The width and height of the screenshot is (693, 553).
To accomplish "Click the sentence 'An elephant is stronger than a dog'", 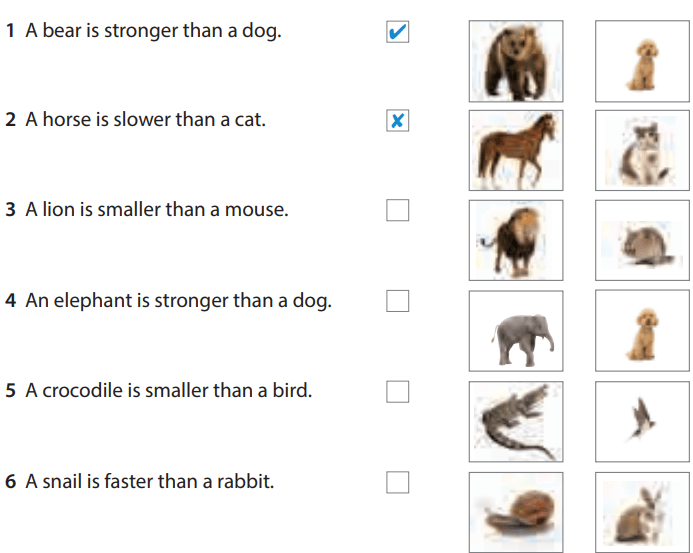I will [x=168, y=301].
